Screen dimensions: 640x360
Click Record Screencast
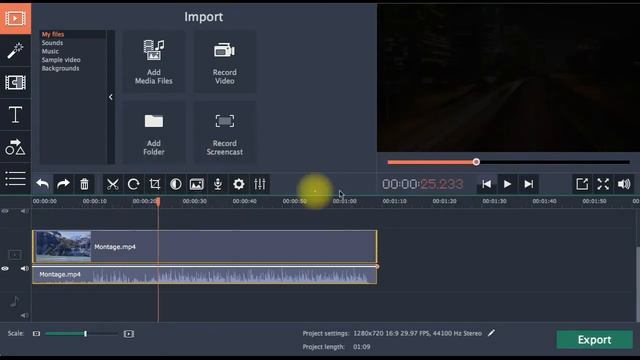(224, 133)
